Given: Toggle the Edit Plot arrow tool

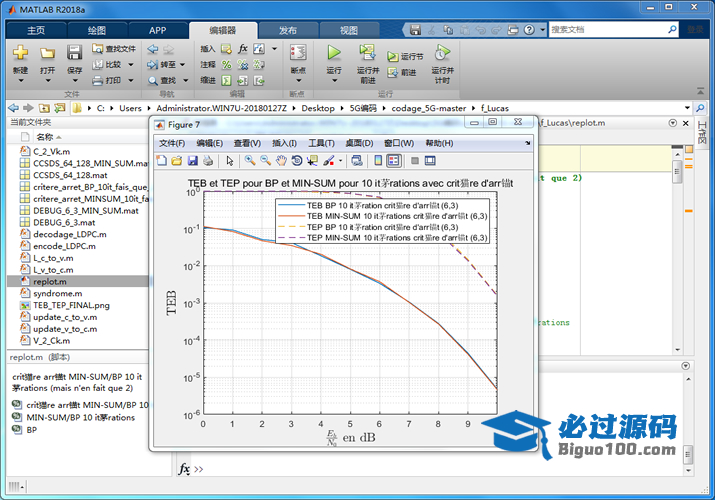Looking at the screenshot, I should pyautogui.click(x=230, y=160).
